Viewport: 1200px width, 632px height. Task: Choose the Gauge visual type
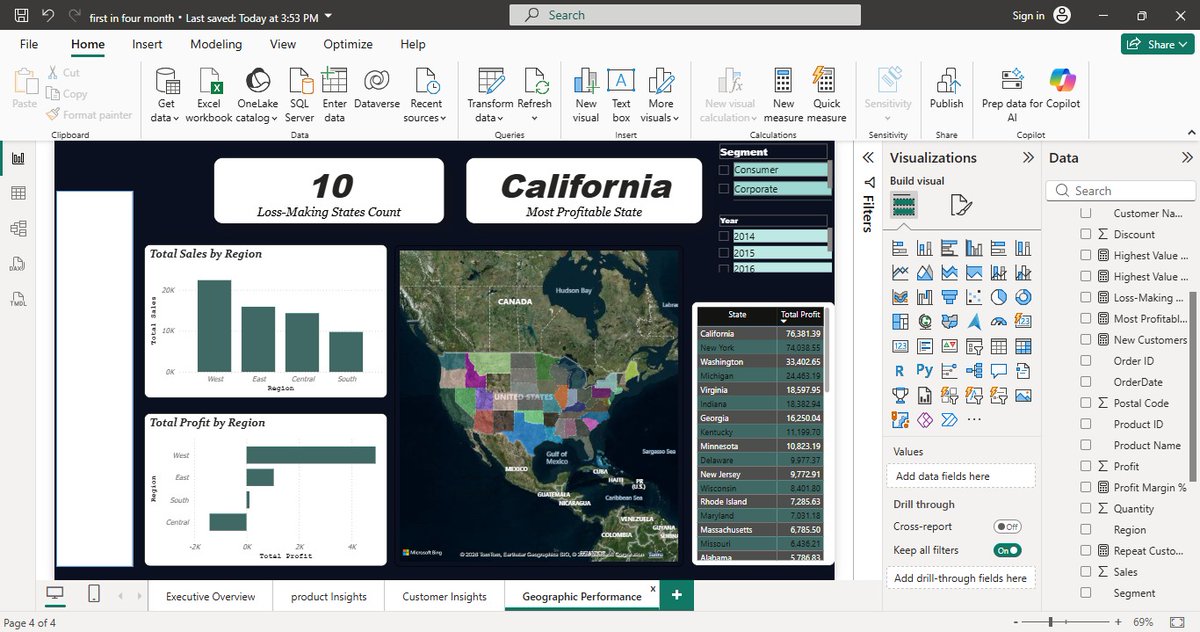coord(998,321)
